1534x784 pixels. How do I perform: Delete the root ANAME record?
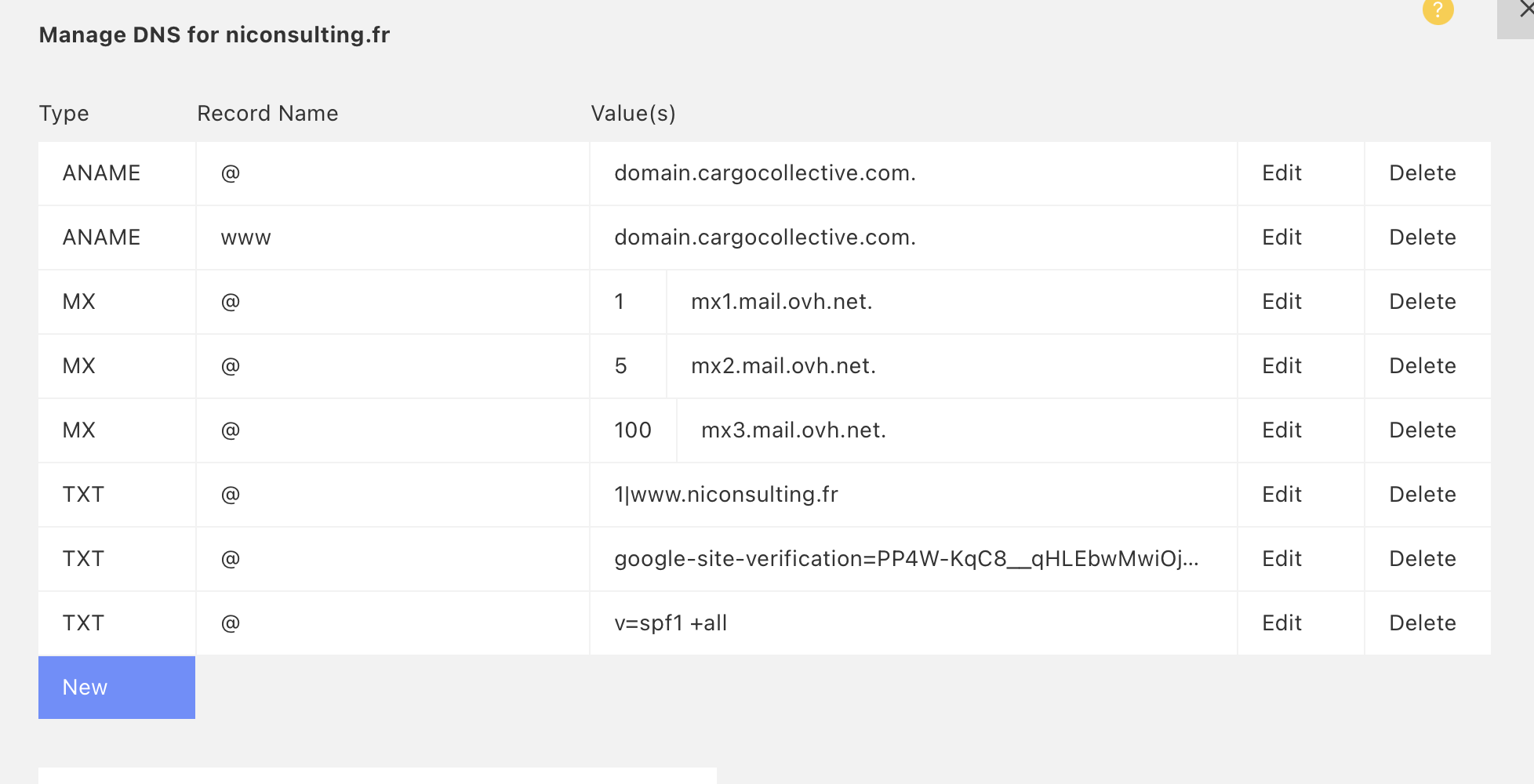click(1422, 173)
